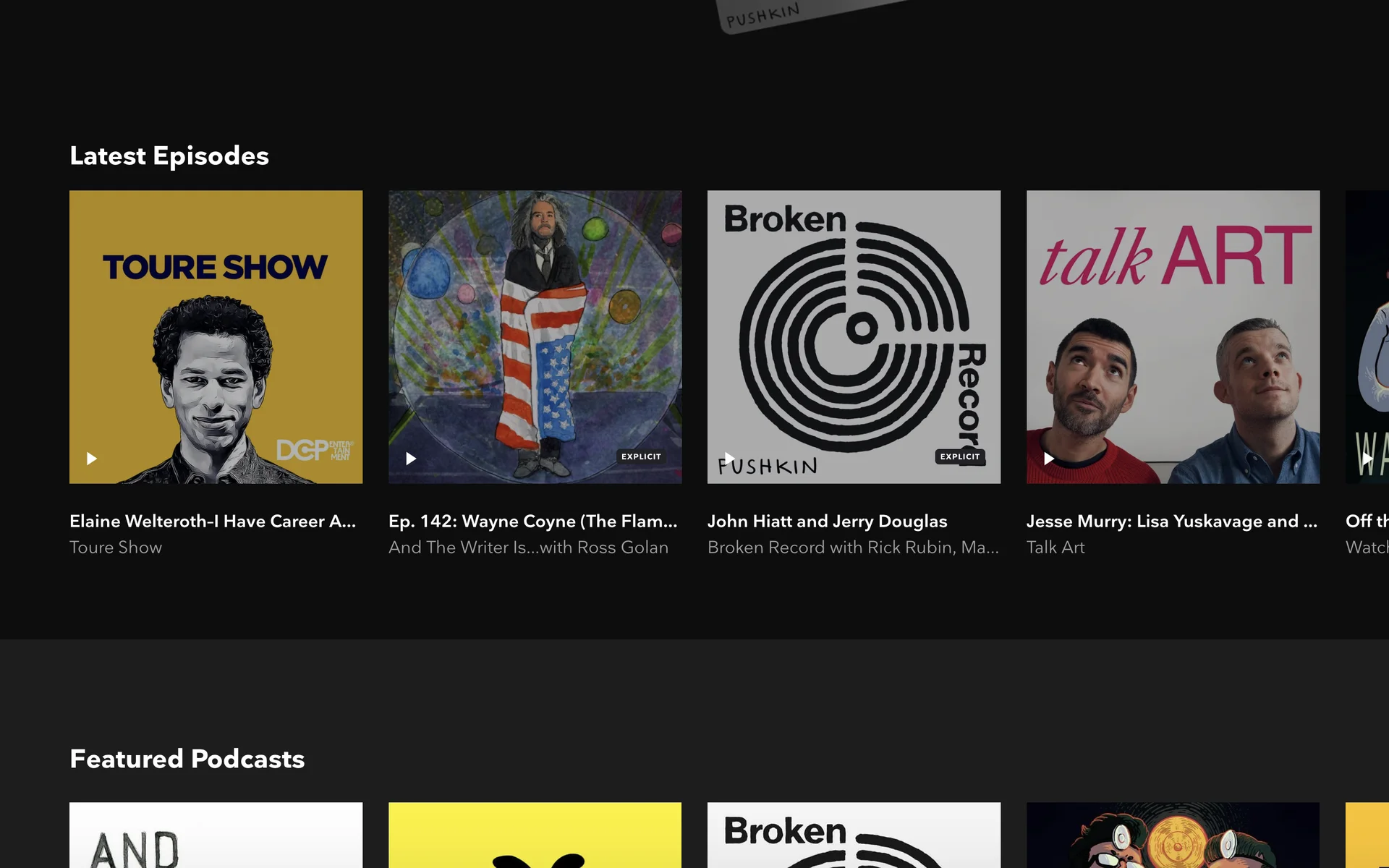This screenshot has height=868, width=1389.
Task: Play the Elaine Welteroth Toure Show episode
Action: point(92,459)
